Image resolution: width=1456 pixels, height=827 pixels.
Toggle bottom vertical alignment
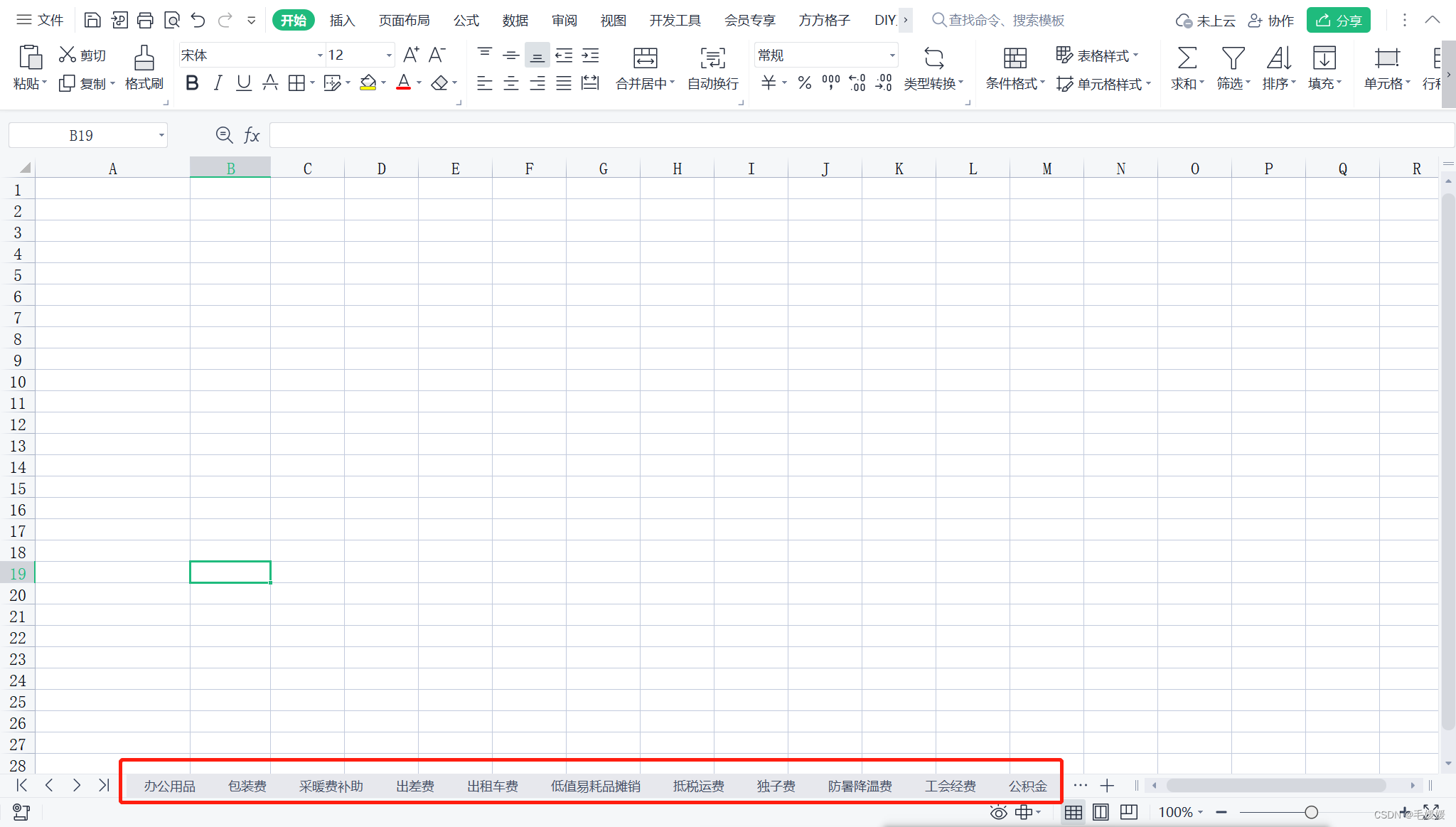(x=537, y=55)
